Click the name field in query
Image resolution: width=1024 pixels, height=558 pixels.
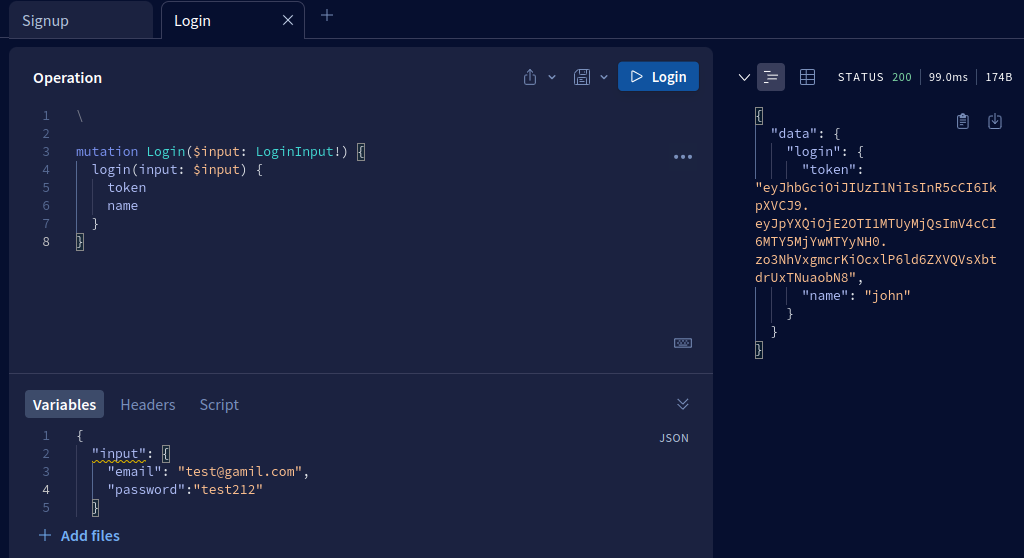pos(123,205)
